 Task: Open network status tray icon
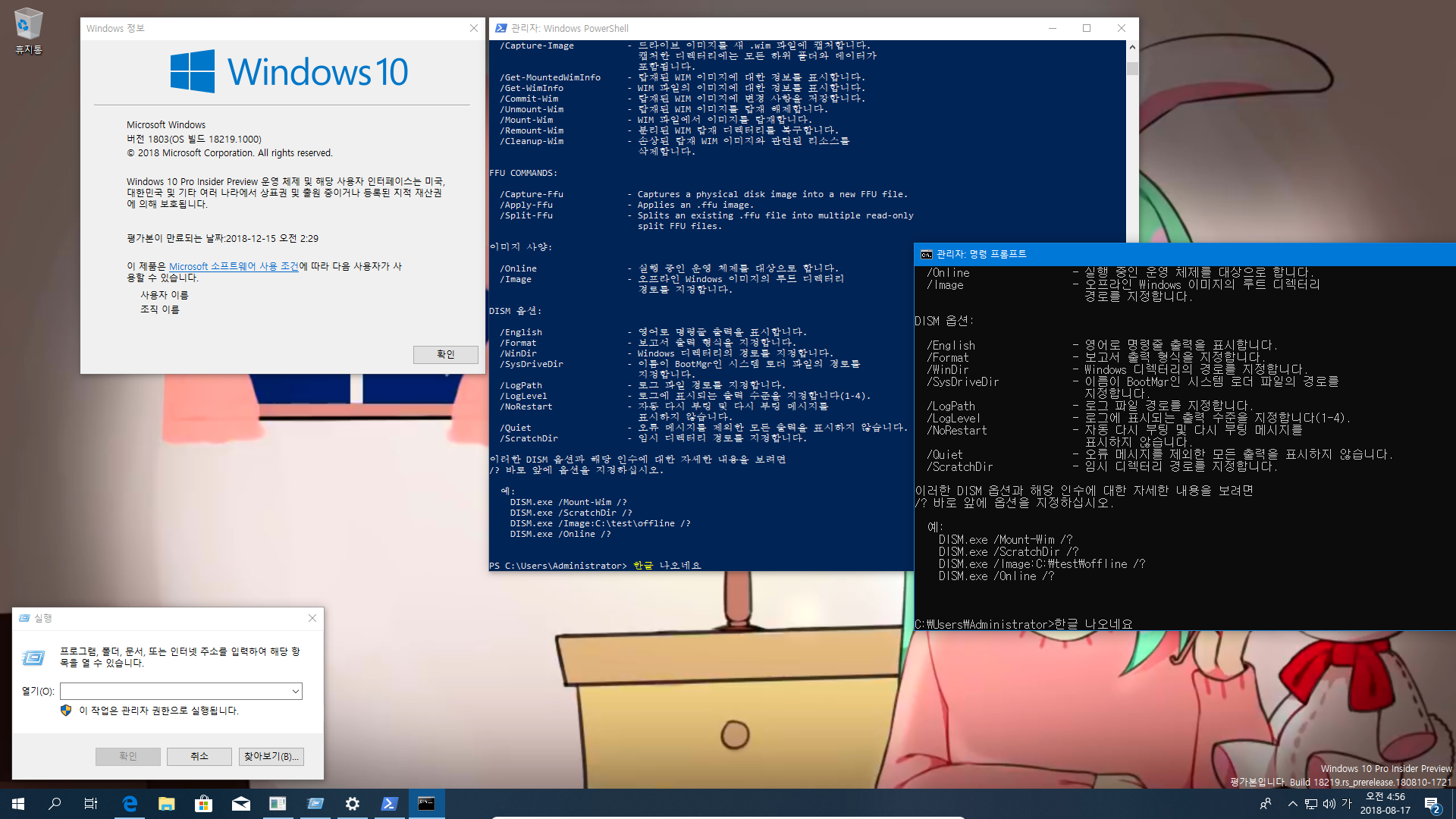(x=1311, y=804)
